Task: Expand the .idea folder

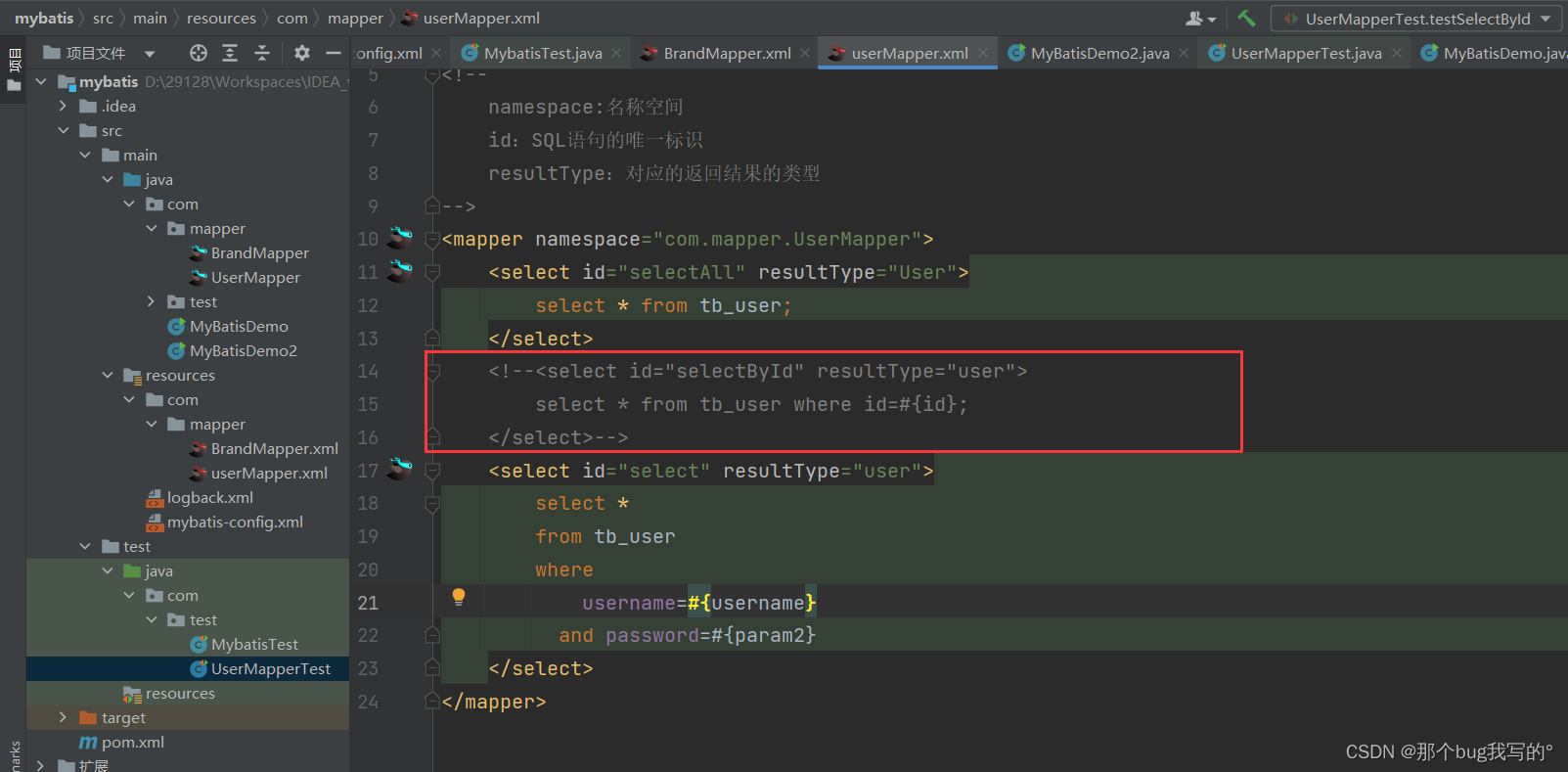Action: (x=64, y=106)
